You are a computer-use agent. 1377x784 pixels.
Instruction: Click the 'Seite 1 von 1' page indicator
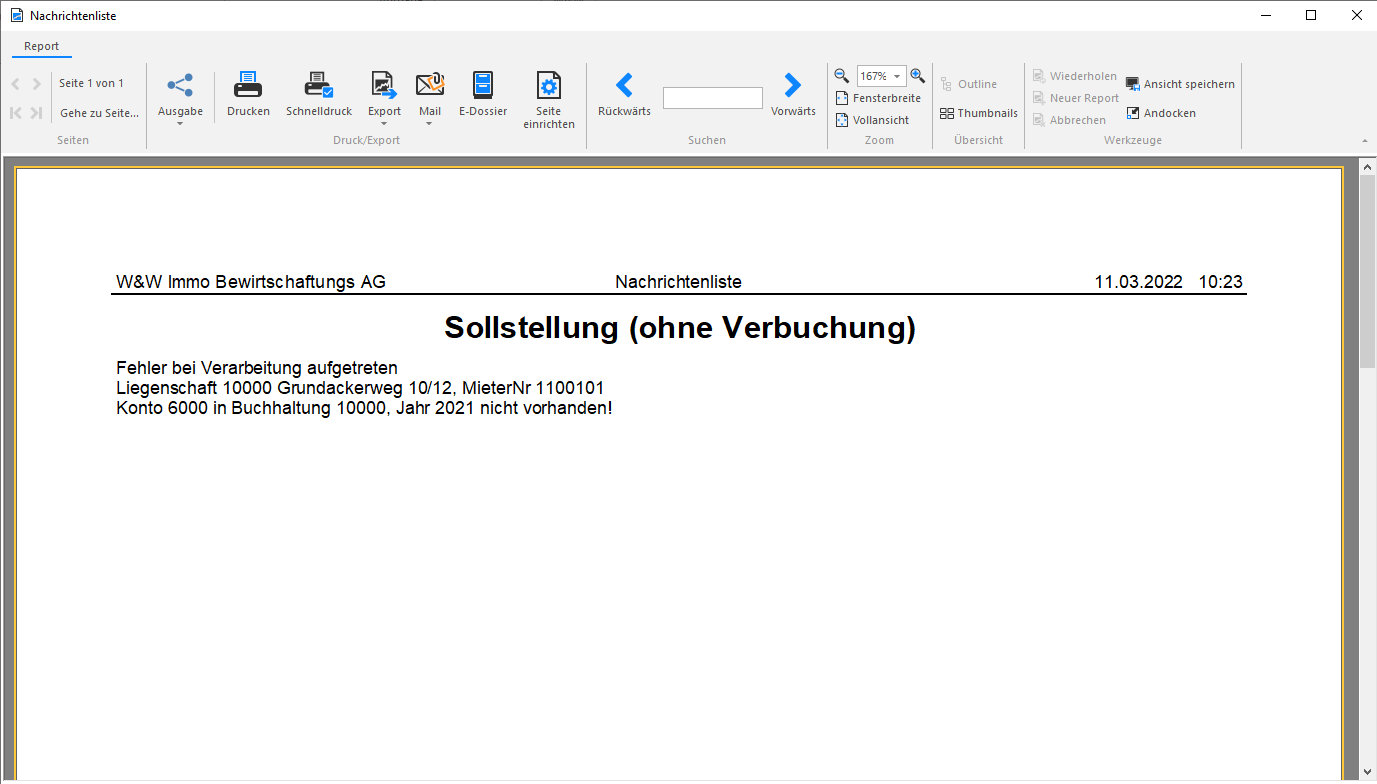91,83
